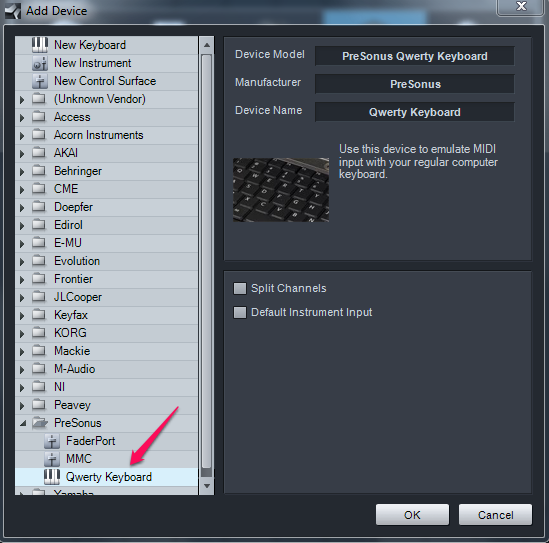Click the Device Name field

point(415,112)
